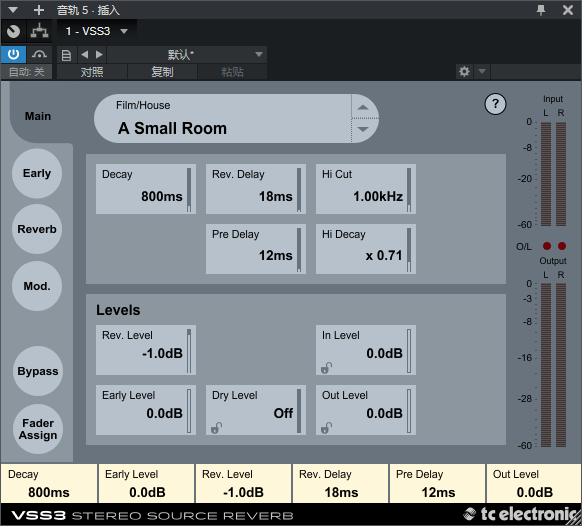Open the 默认 preset dropdown
The image size is (582, 526).
point(187,55)
